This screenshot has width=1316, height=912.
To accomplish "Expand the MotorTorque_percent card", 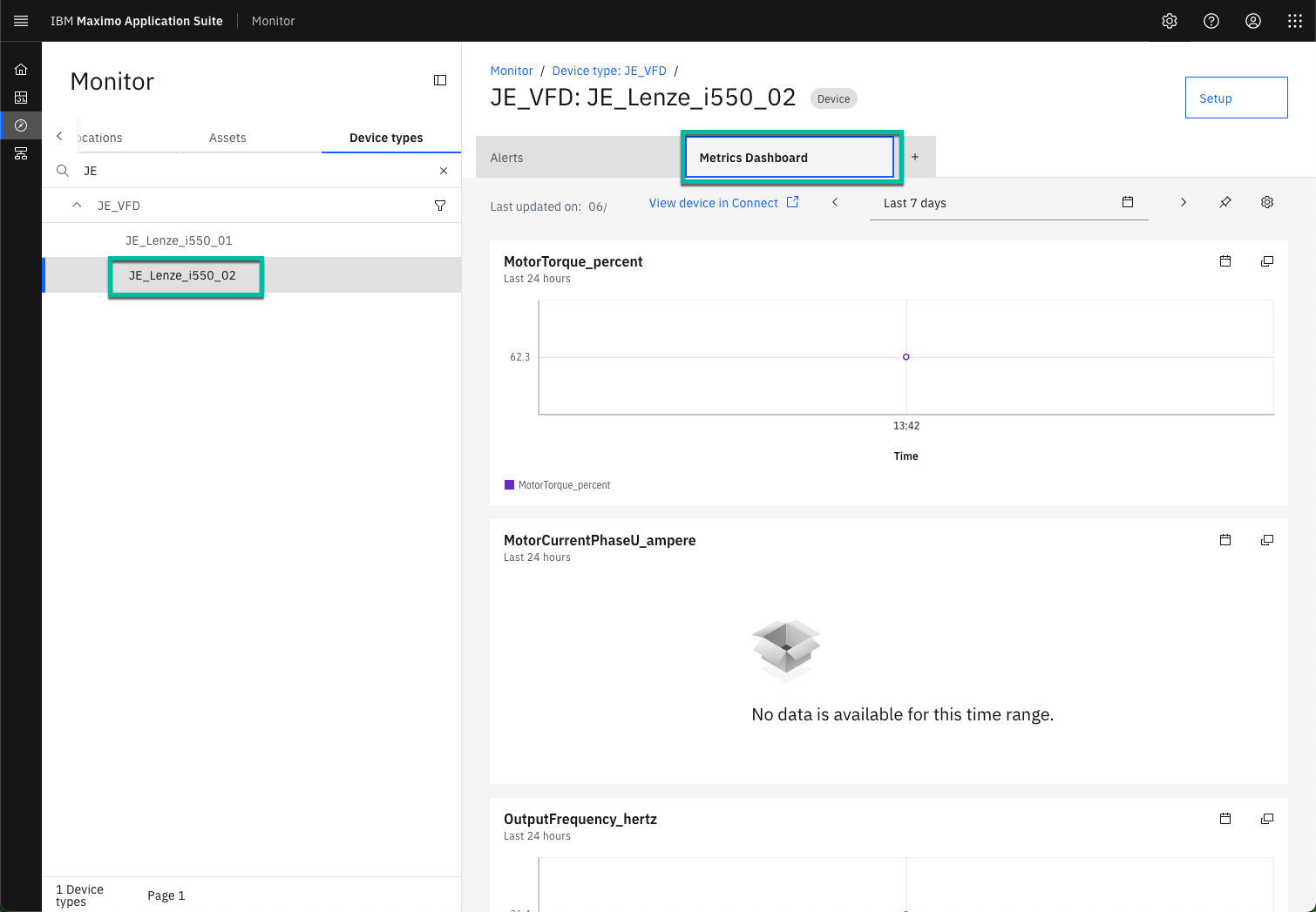I will (x=1267, y=261).
